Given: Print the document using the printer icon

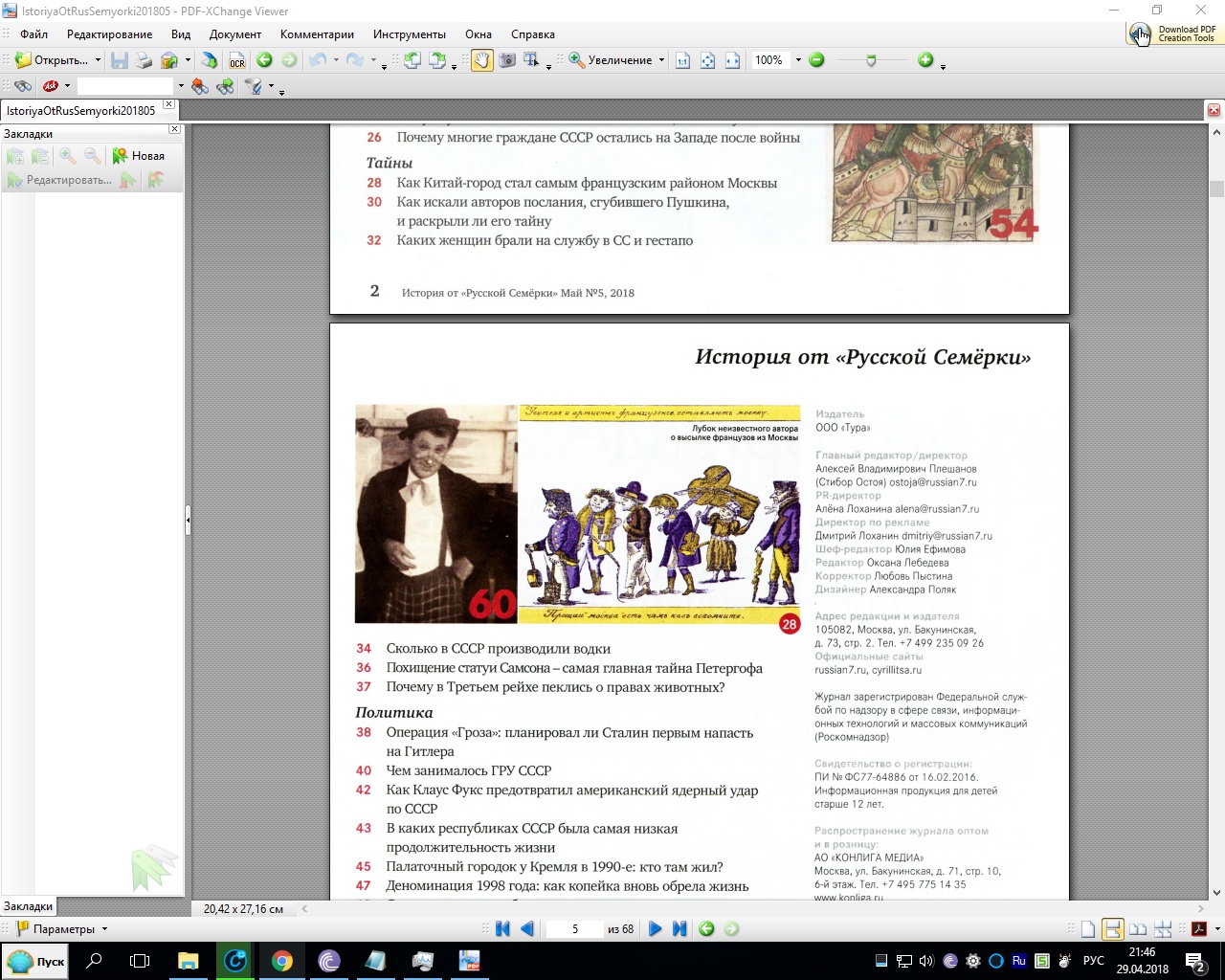Looking at the screenshot, I should [144, 60].
